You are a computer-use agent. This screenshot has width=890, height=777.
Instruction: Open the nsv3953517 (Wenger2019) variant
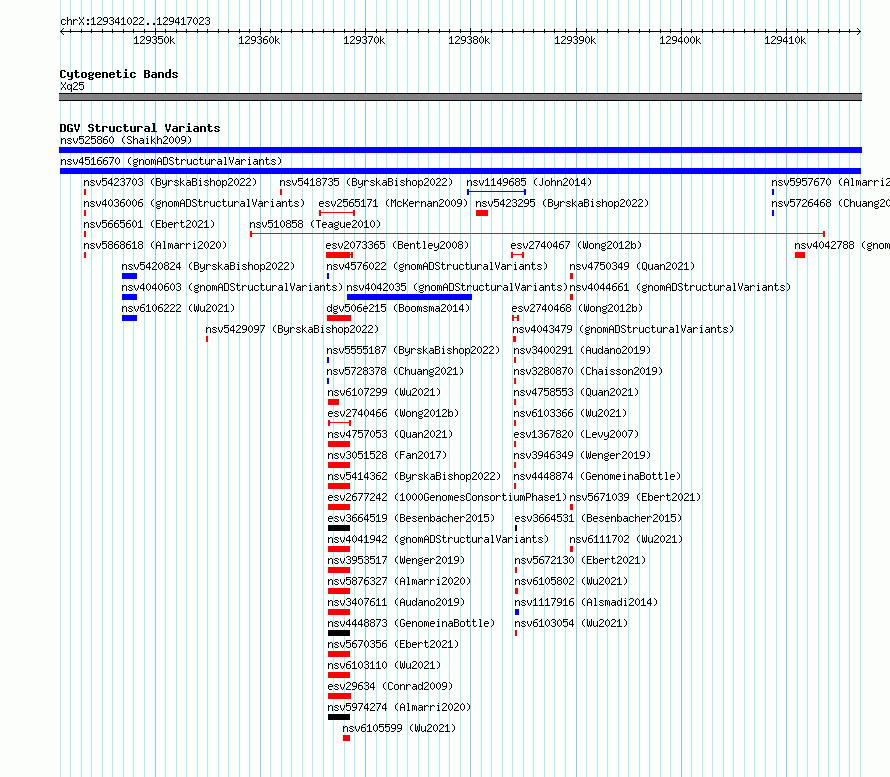396,560
